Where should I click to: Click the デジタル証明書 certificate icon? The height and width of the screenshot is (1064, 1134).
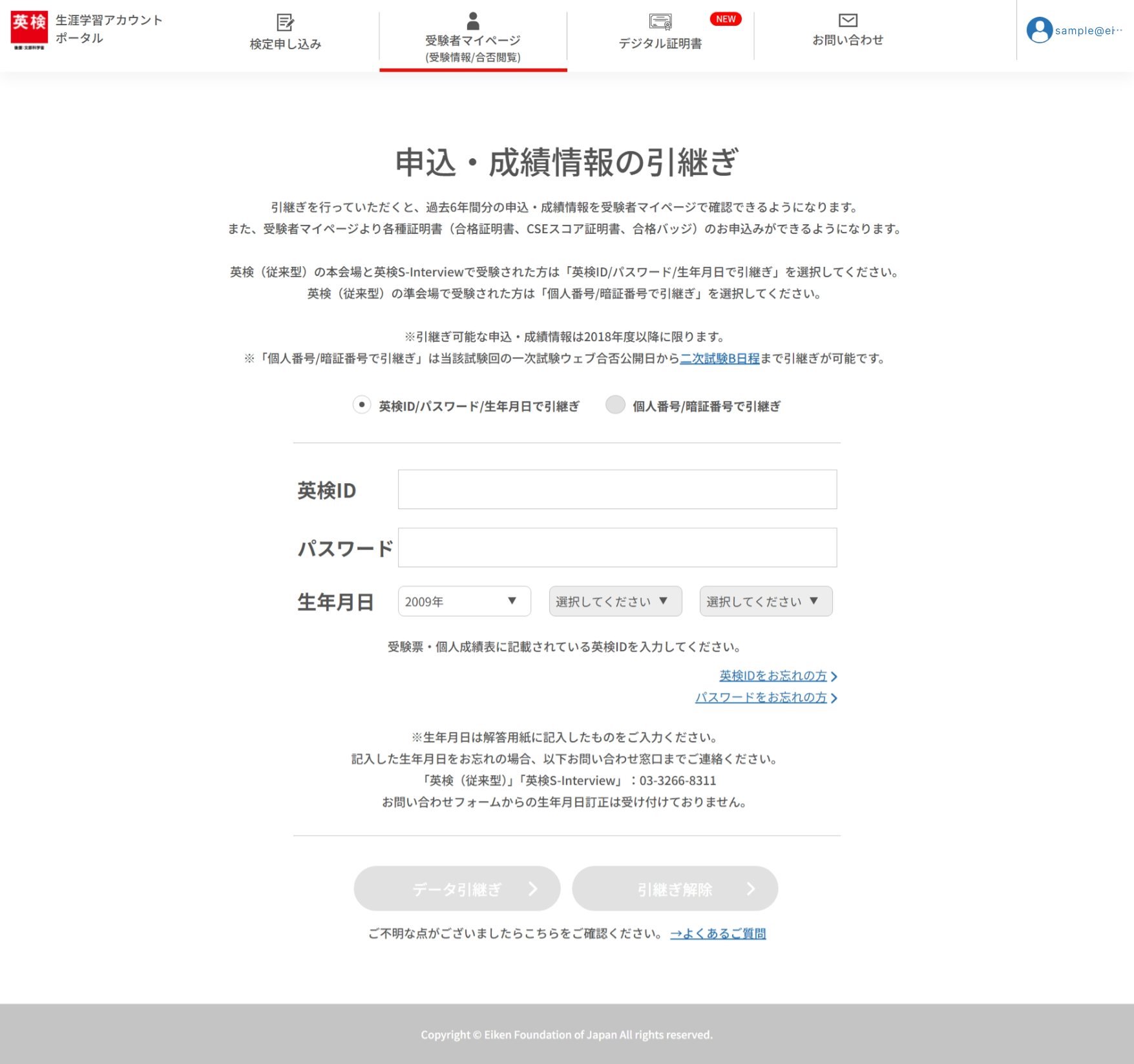660,22
